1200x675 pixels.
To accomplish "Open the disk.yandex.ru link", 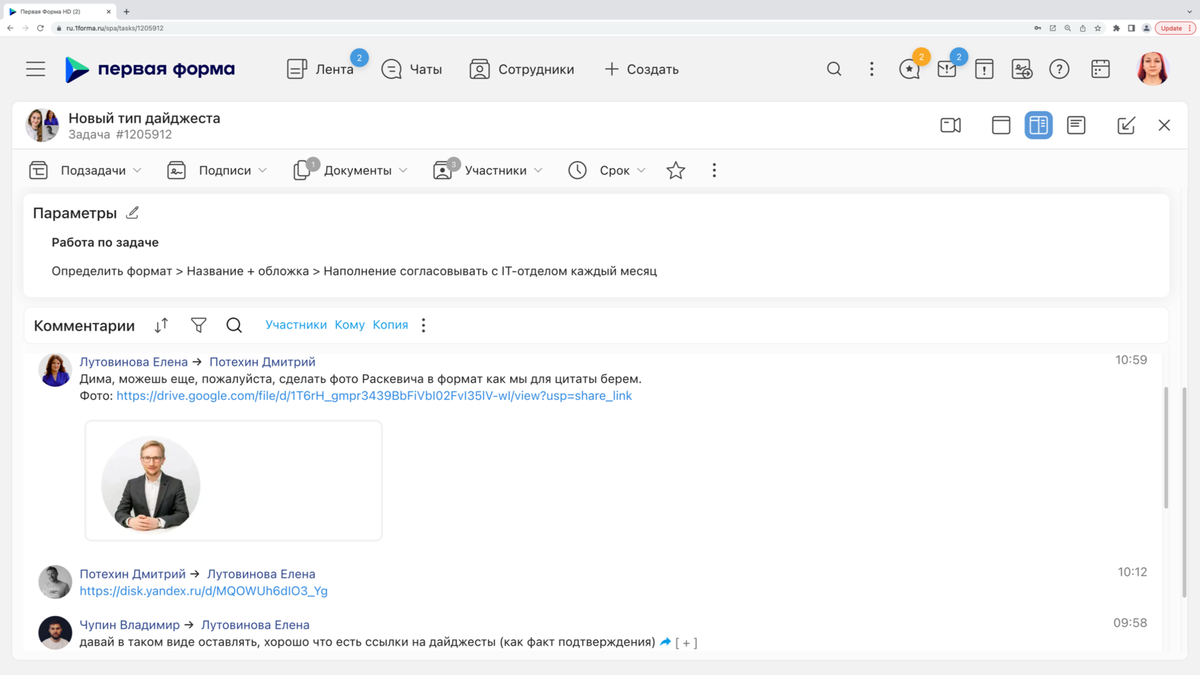I will (x=204, y=591).
